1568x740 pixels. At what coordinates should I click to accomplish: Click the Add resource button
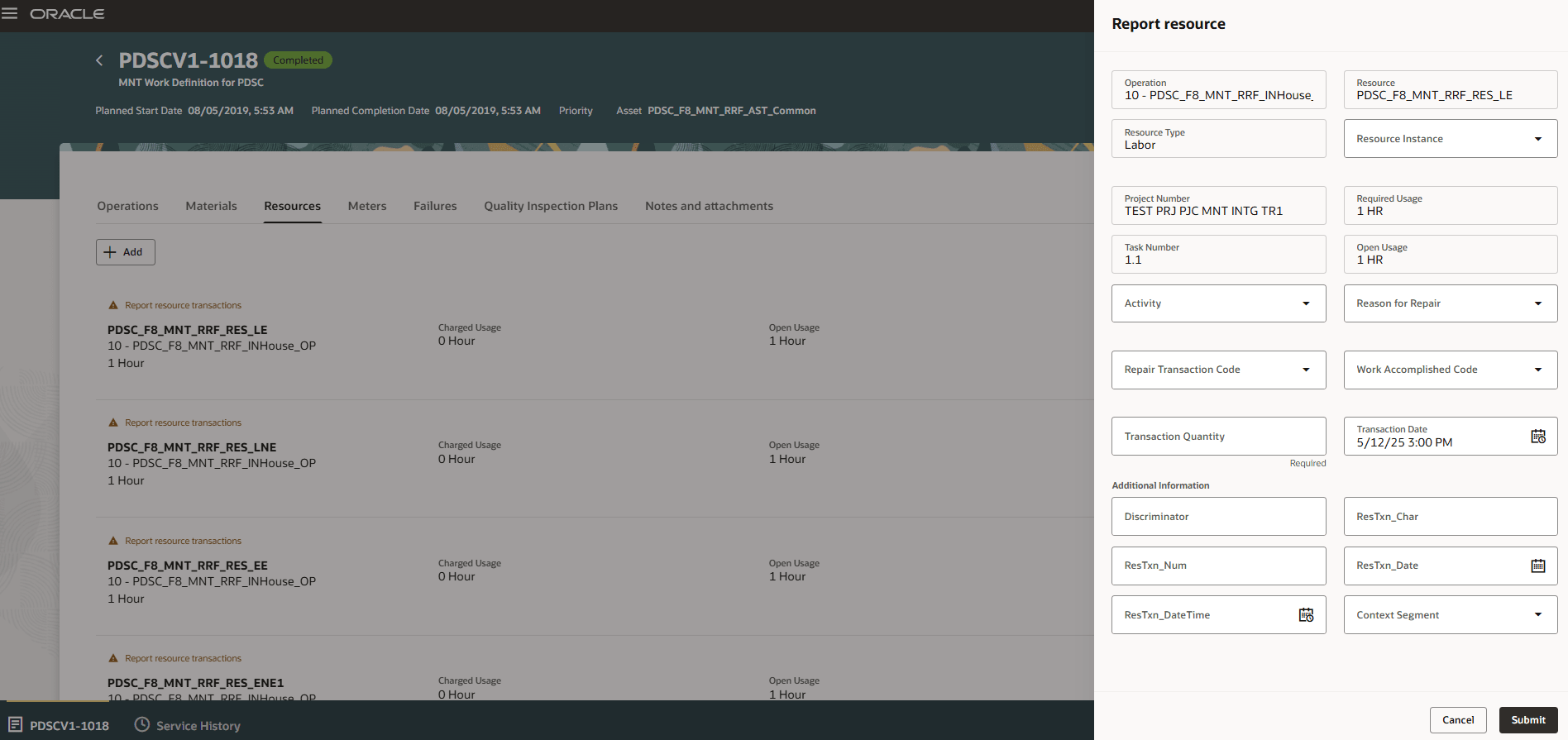(126, 252)
